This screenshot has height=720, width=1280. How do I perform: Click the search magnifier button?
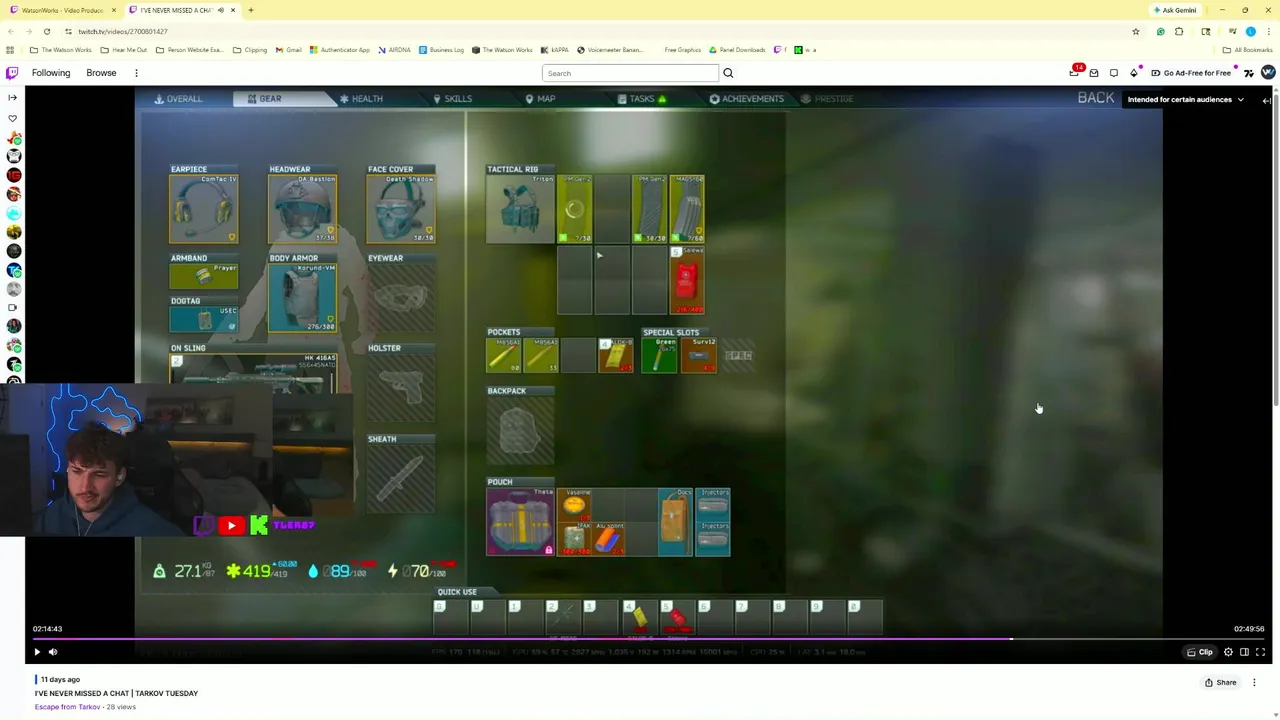(x=728, y=73)
